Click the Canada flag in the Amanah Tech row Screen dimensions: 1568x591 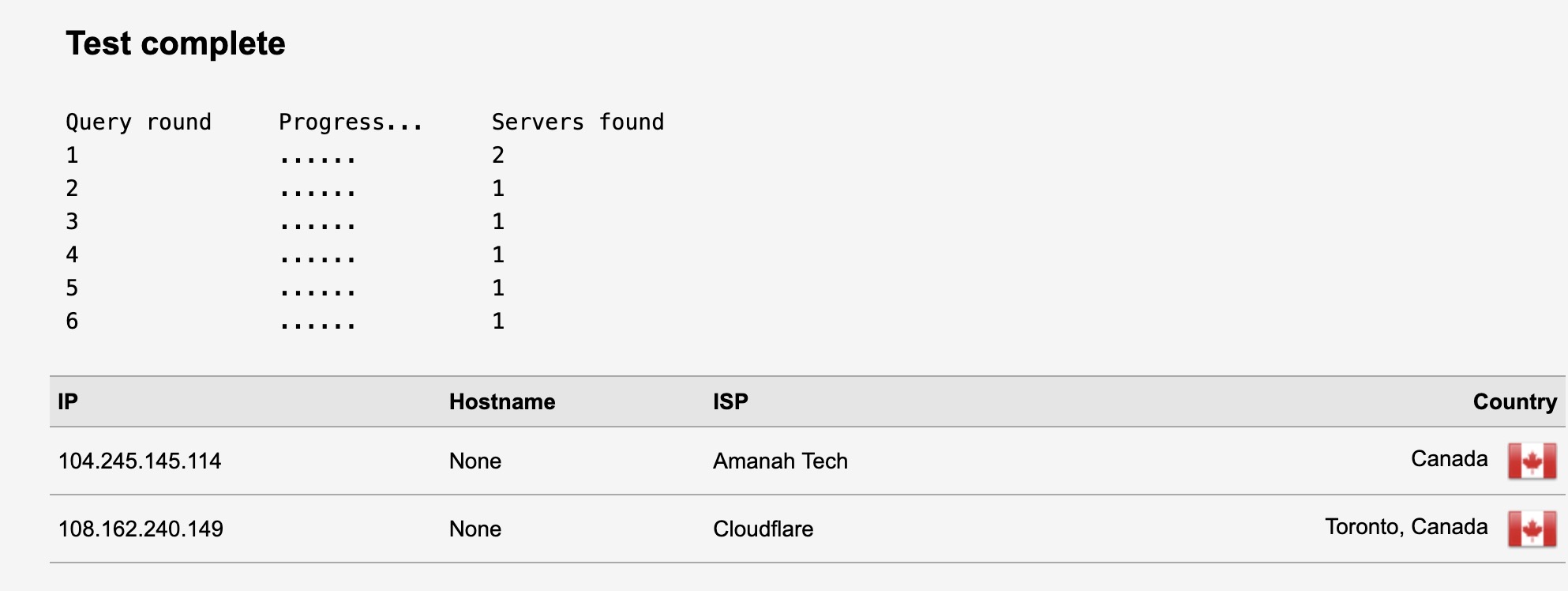(x=1532, y=461)
